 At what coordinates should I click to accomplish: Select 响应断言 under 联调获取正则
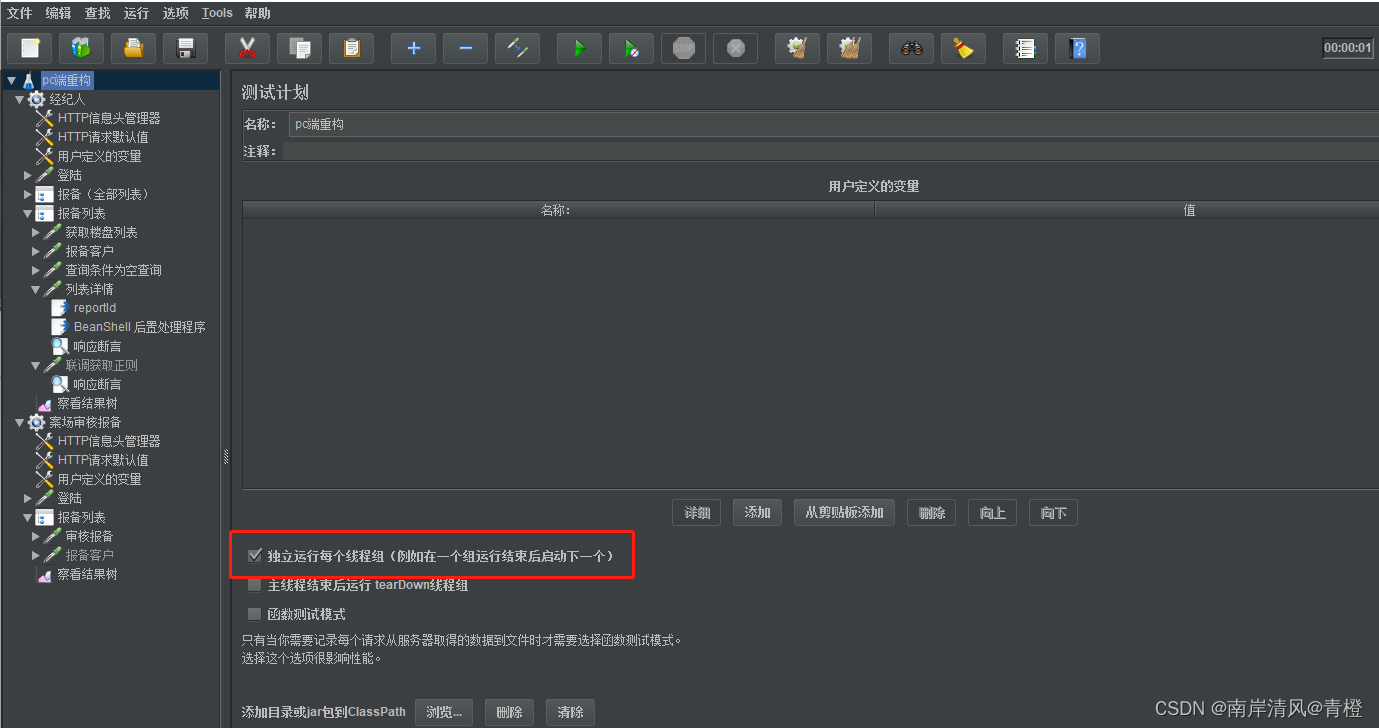(x=97, y=384)
